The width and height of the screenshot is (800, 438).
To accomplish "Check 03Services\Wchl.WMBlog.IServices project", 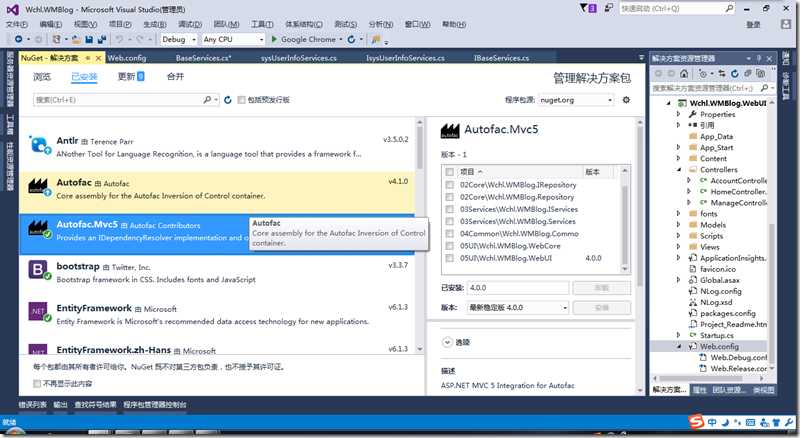I will pos(449,209).
